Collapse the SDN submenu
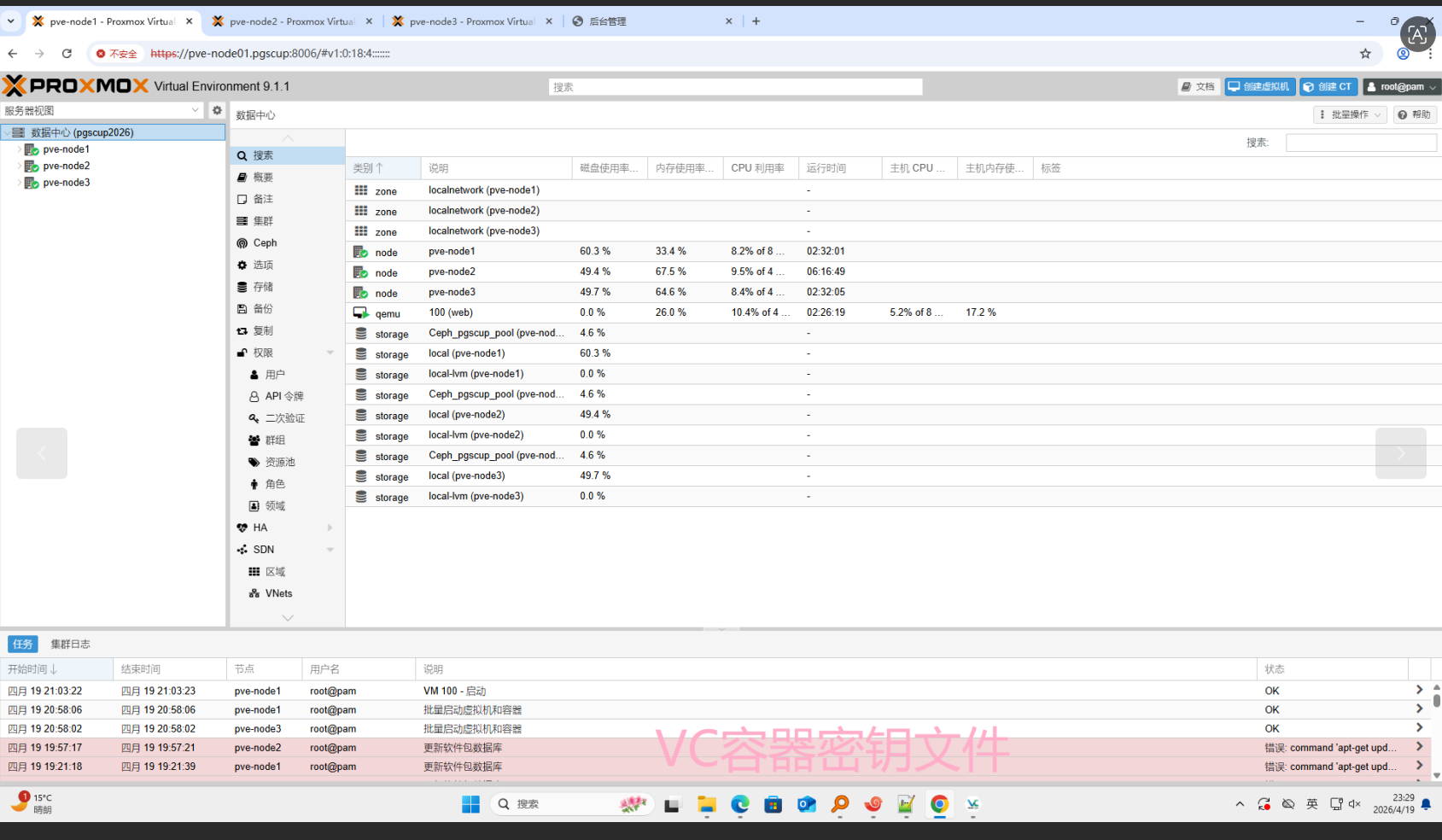This screenshot has width=1442, height=840. tap(330, 550)
